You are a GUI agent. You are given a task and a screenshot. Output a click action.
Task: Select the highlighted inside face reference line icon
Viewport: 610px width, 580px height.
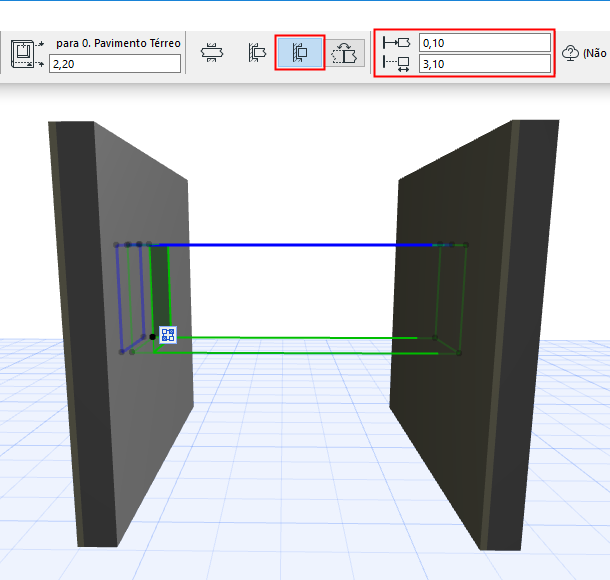point(300,53)
